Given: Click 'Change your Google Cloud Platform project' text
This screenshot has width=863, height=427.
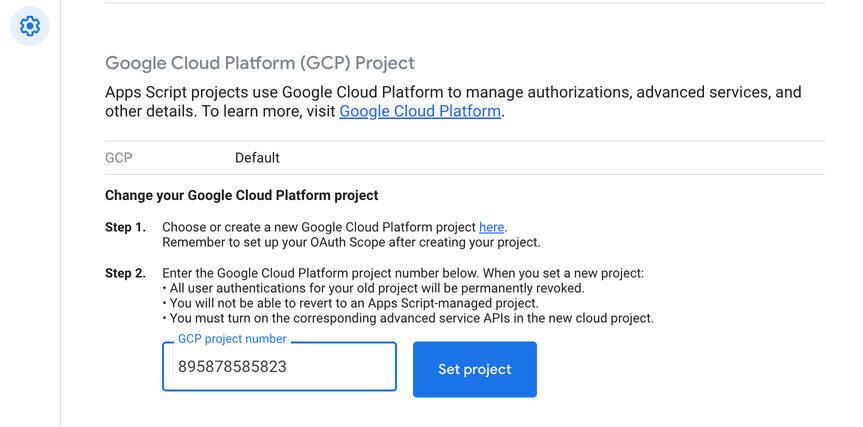Looking at the screenshot, I should tap(242, 195).
